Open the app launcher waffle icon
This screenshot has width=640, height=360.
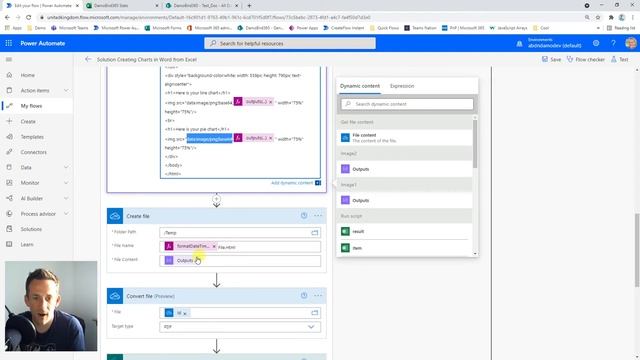click(x=9, y=43)
